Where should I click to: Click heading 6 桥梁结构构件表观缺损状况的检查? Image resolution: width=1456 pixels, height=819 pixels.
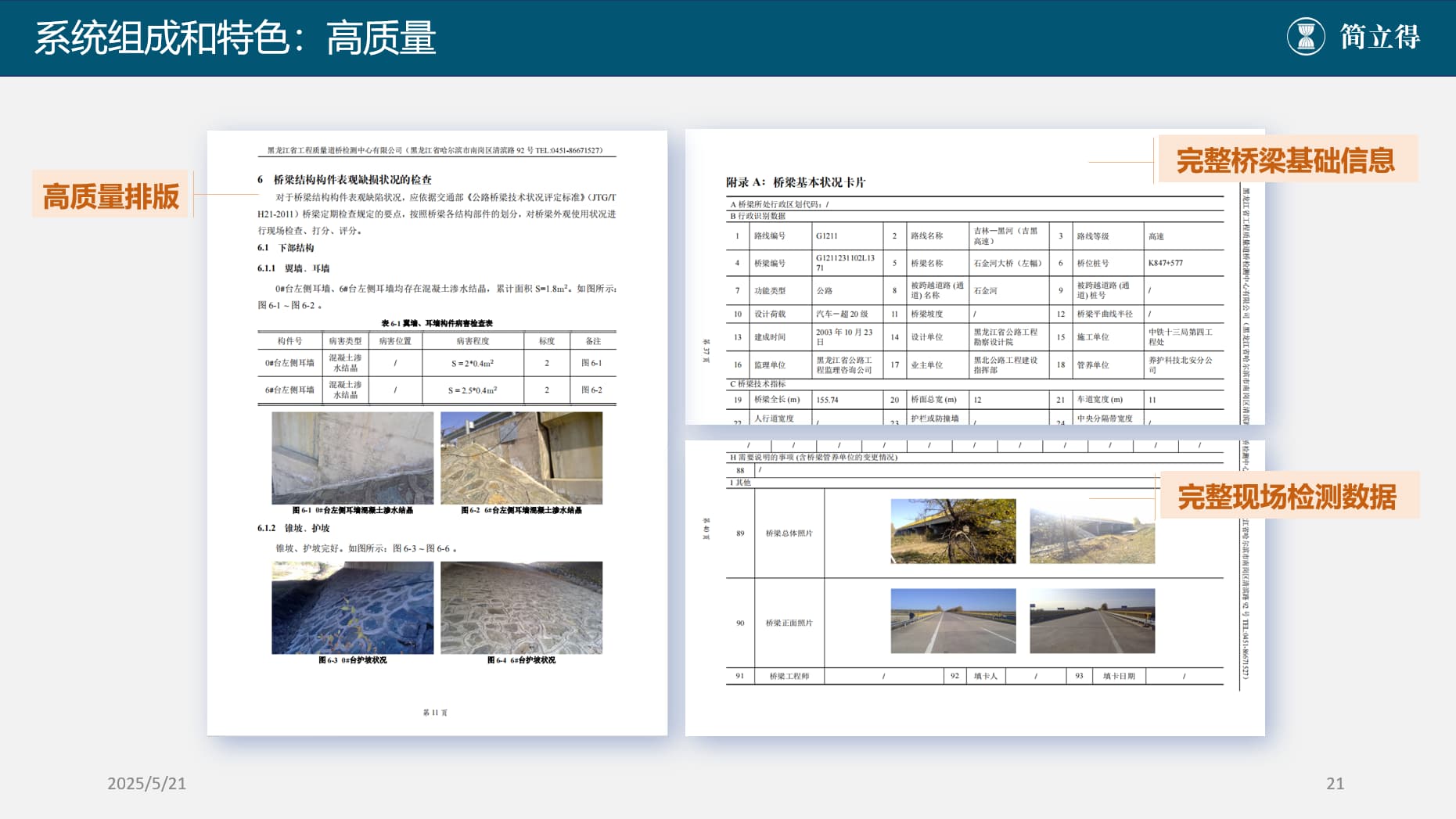click(344, 180)
